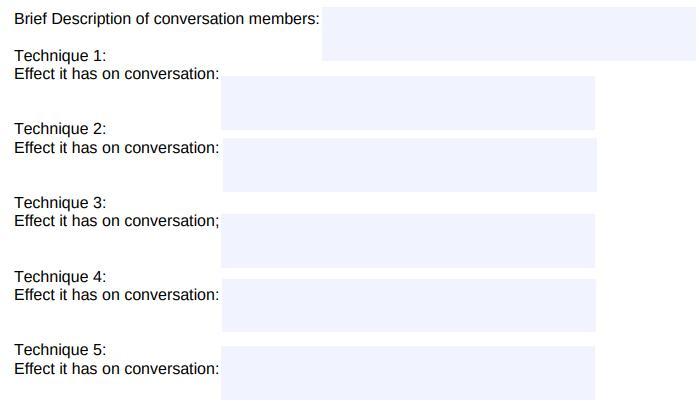The width and height of the screenshot is (699, 416).
Task: Click the word 'Brief' in the first line
Action: tap(30, 19)
